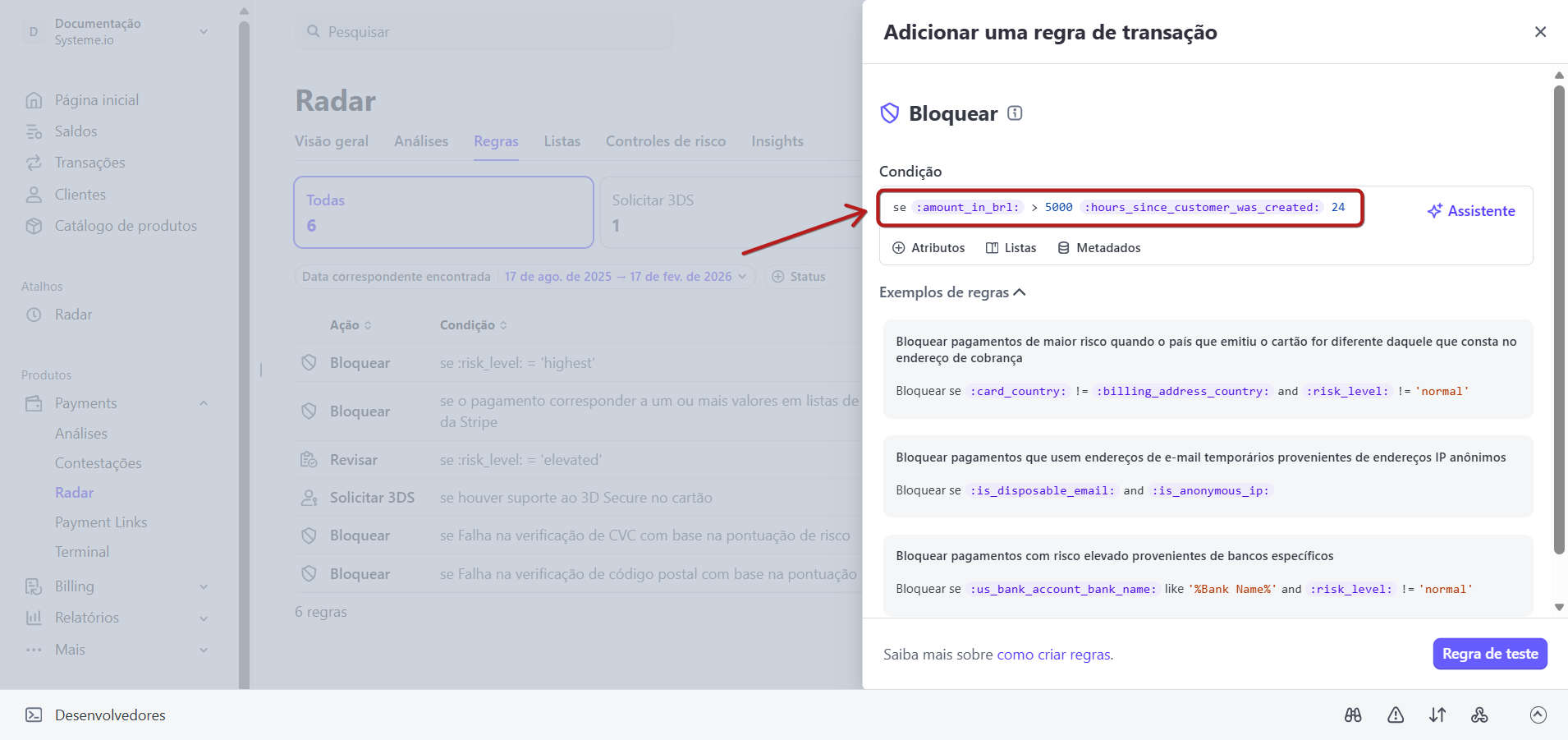Open the Insights tab
Image resolution: width=1568 pixels, height=740 pixels.
click(777, 141)
